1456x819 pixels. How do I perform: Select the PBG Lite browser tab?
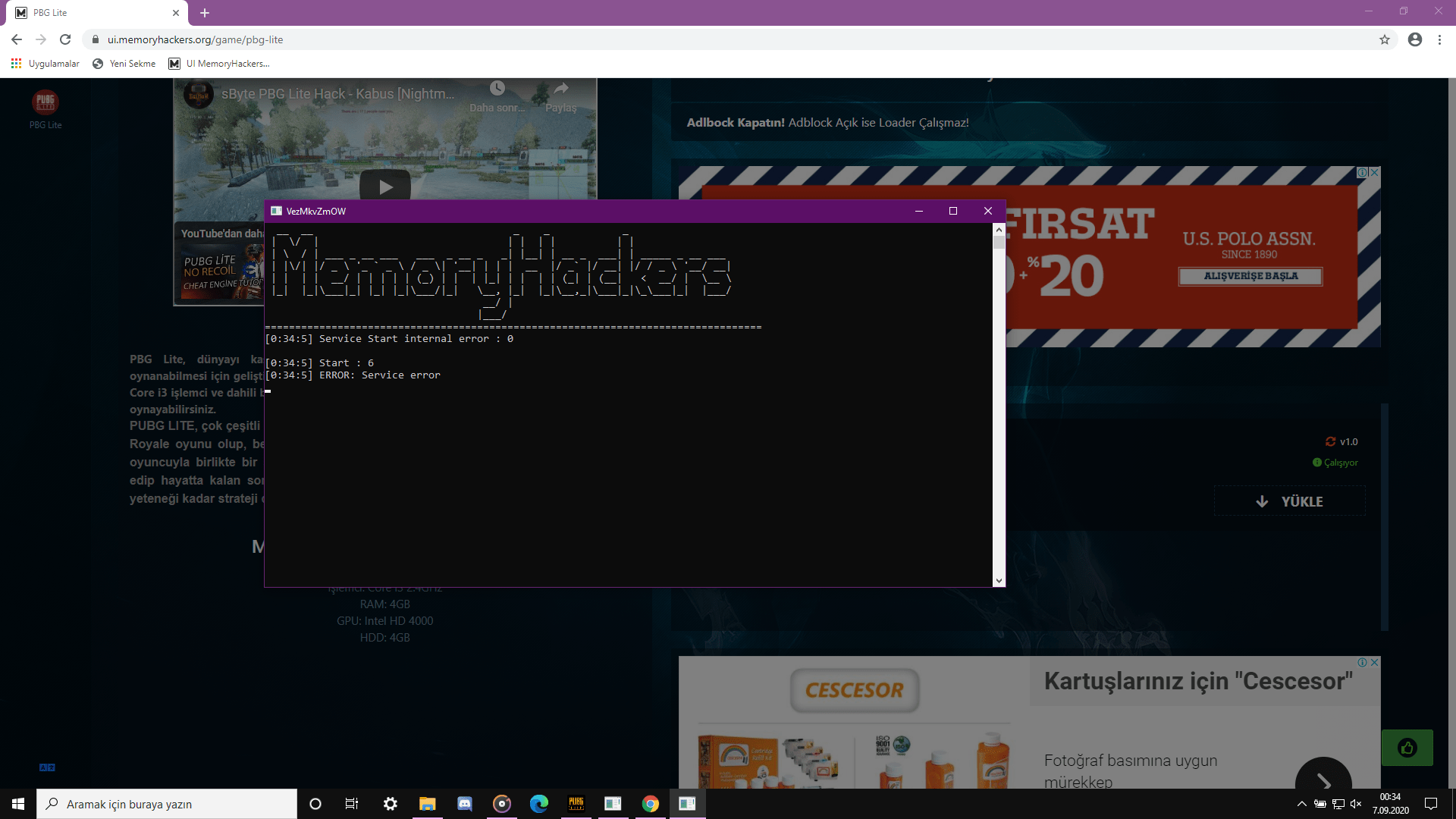[97, 13]
